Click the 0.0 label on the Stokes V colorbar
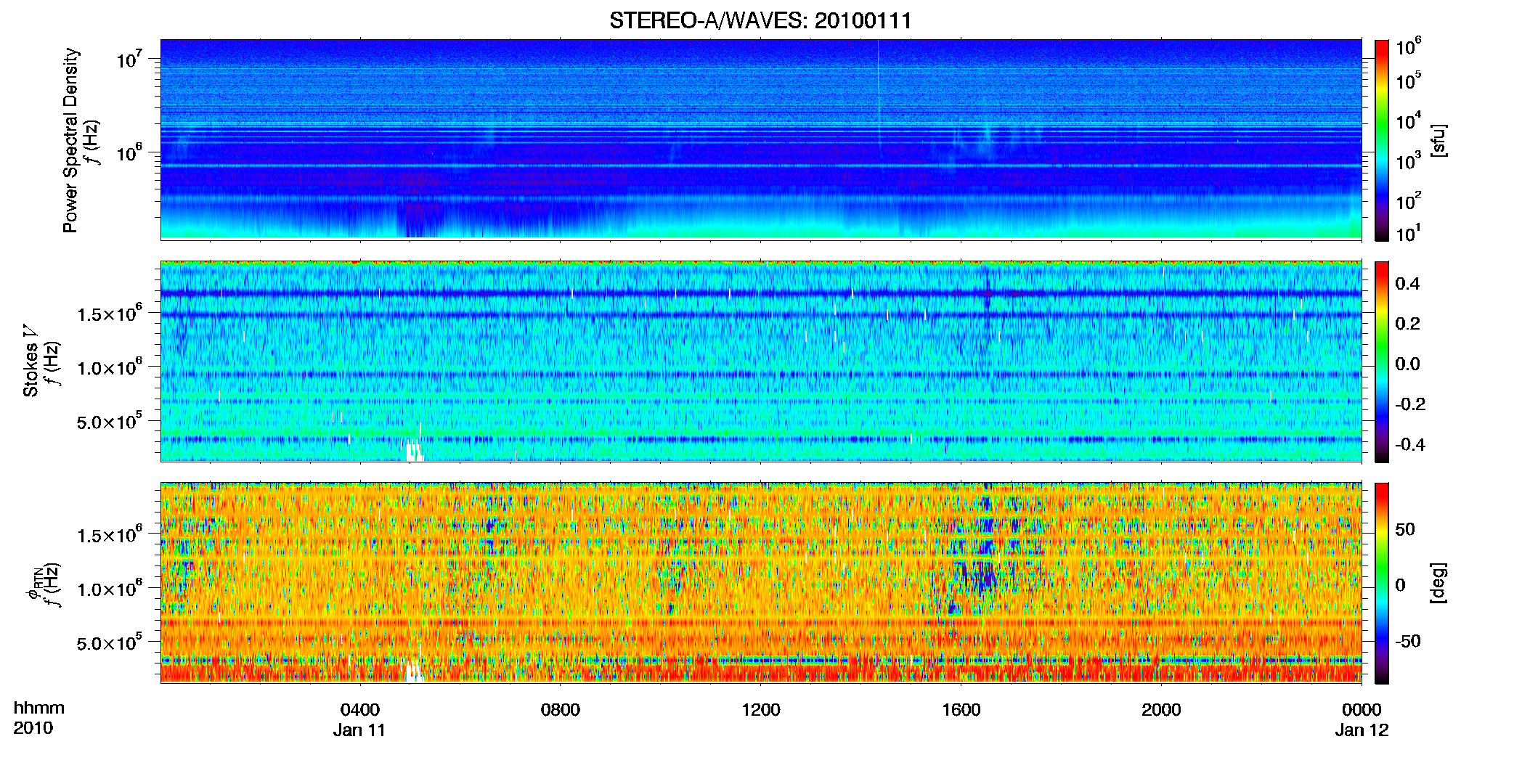 coord(1407,364)
